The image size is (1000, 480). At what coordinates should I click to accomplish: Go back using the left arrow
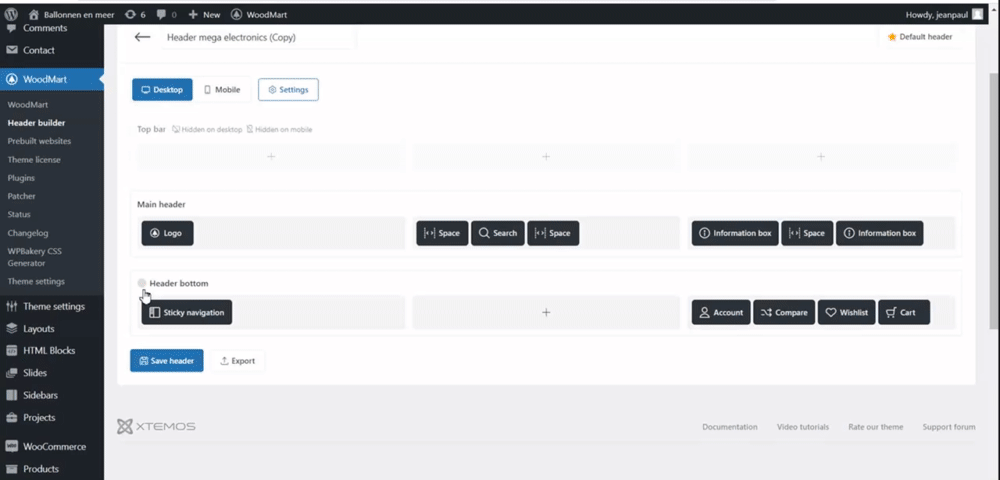tap(142, 37)
